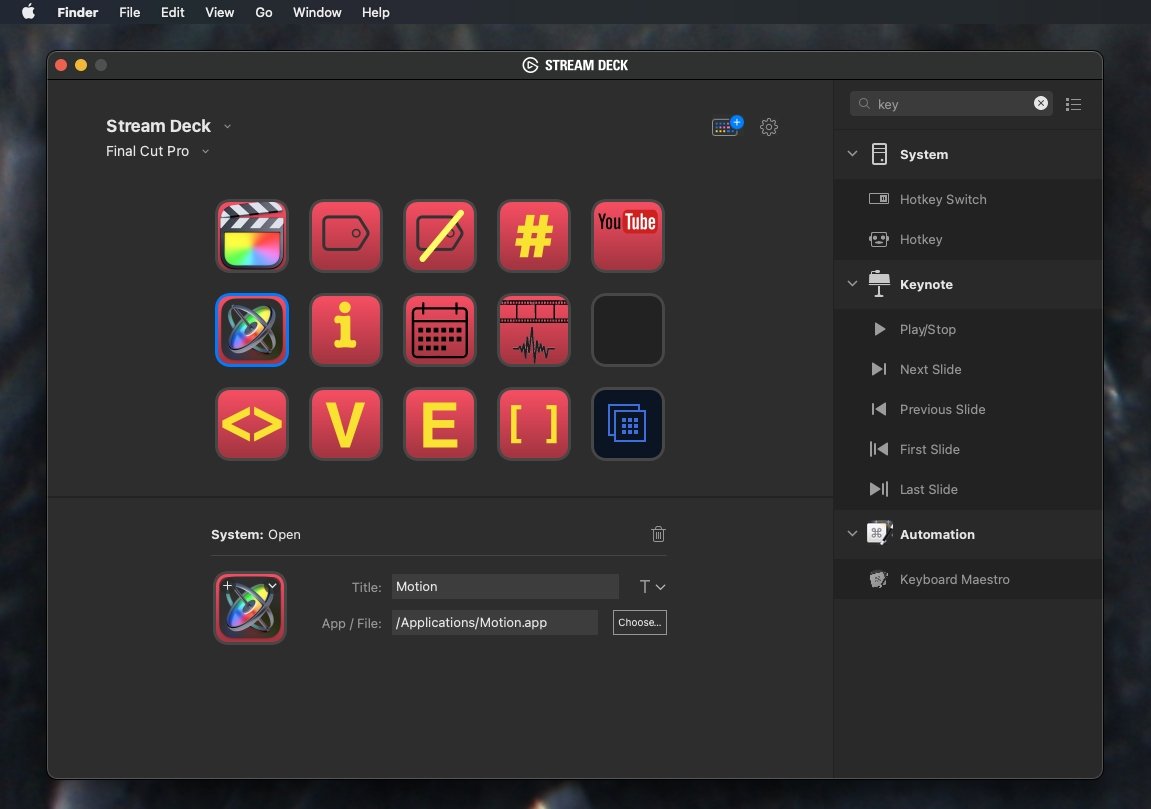The image size is (1151, 809).
Task: Focus the actions search field
Action: (951, 104)
